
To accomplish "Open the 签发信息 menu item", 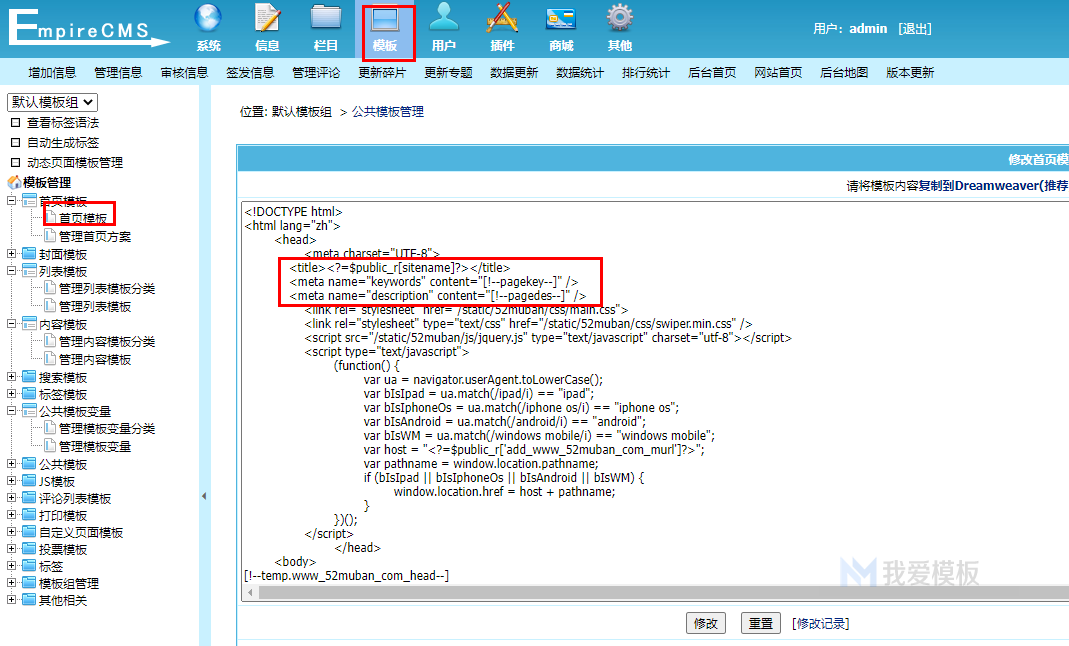I will pos(250,72).
